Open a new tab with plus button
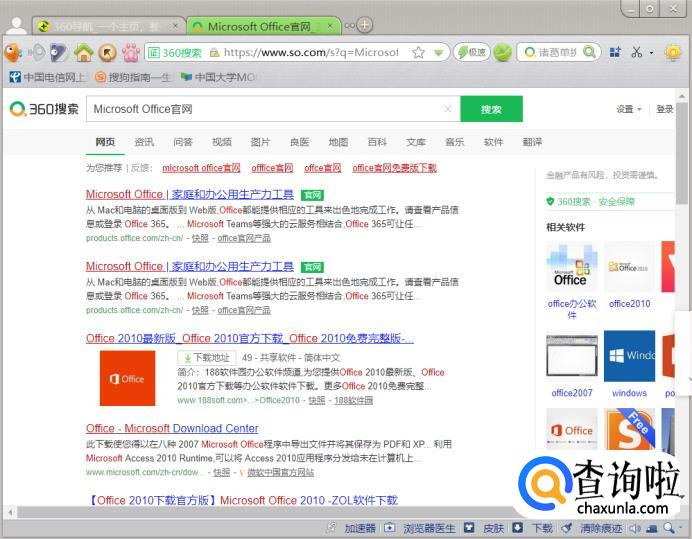This screenshot has height=539, width=692. pyautogui.click(x=364, y=25)
